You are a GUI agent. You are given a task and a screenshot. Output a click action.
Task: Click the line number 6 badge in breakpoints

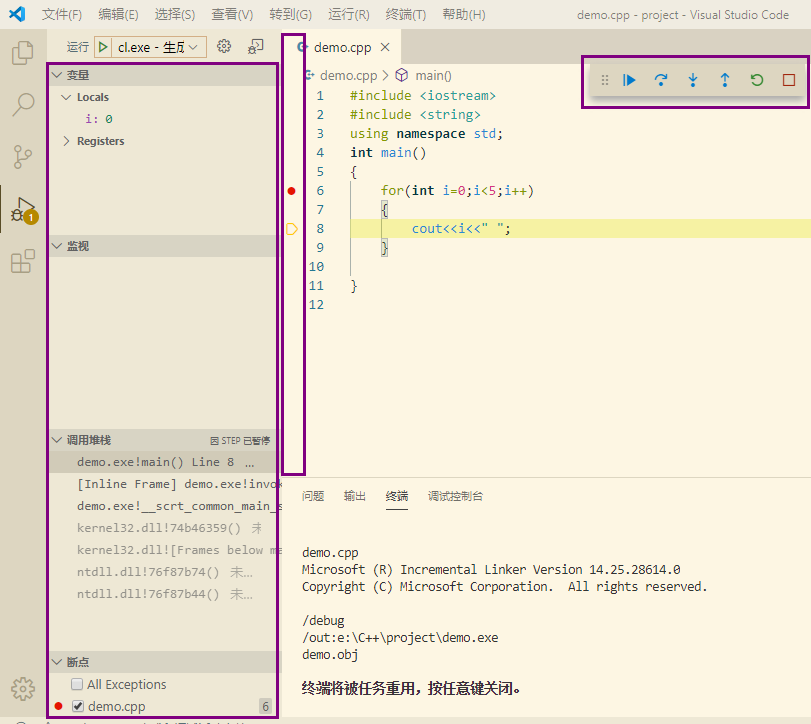(265, 706)
